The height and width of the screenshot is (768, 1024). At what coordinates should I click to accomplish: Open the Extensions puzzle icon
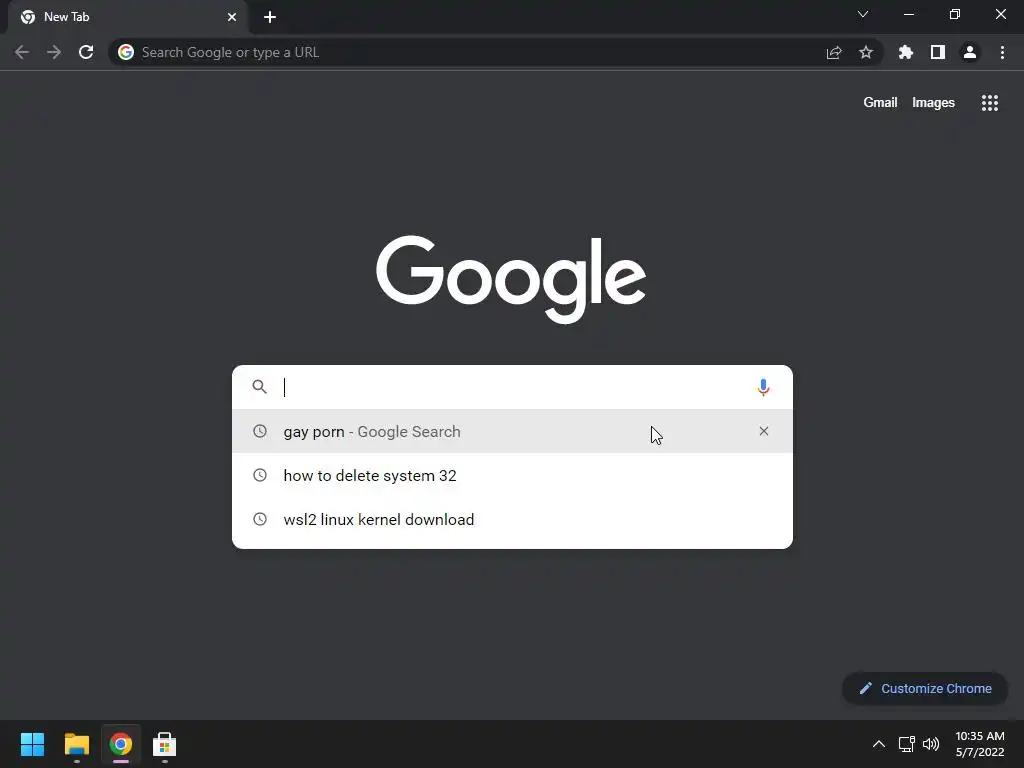coord(906,52)
